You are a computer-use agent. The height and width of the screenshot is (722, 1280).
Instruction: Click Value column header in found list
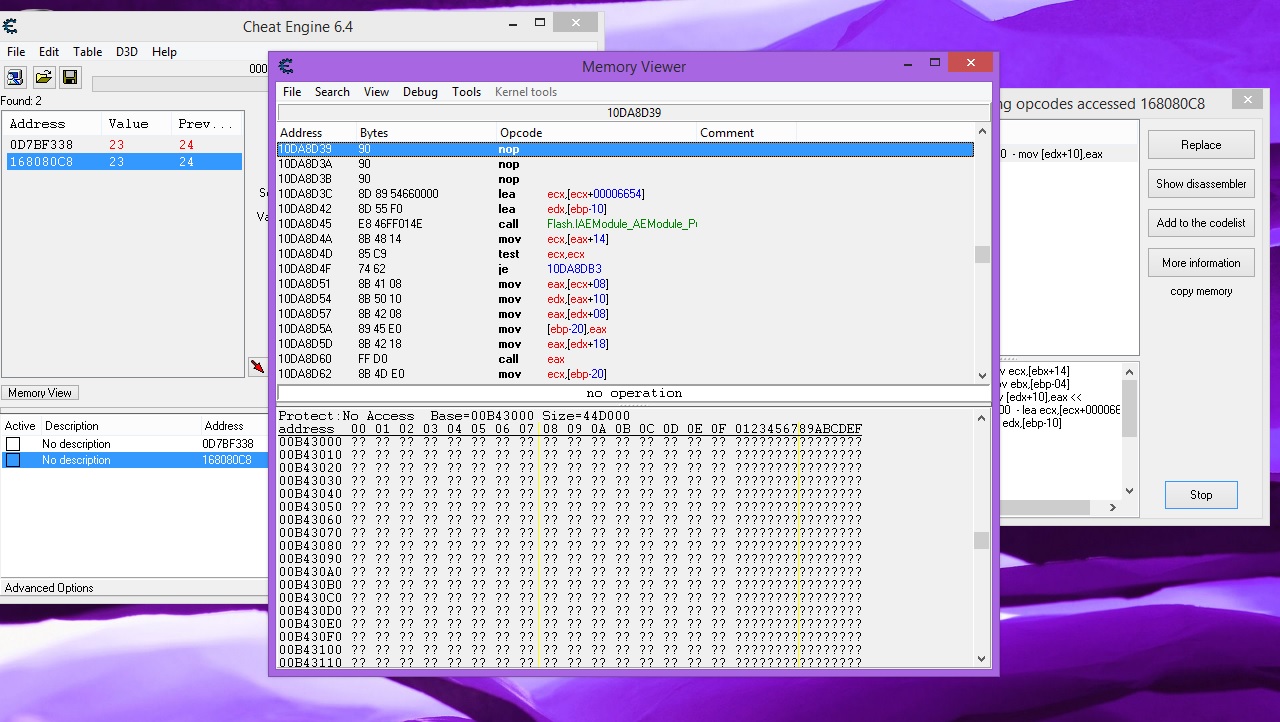(137, 124)
